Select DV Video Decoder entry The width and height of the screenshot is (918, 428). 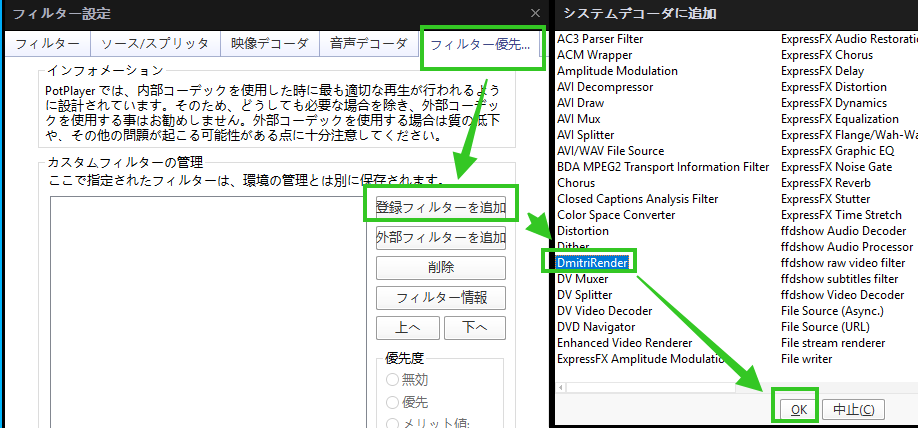coord(604,311)
